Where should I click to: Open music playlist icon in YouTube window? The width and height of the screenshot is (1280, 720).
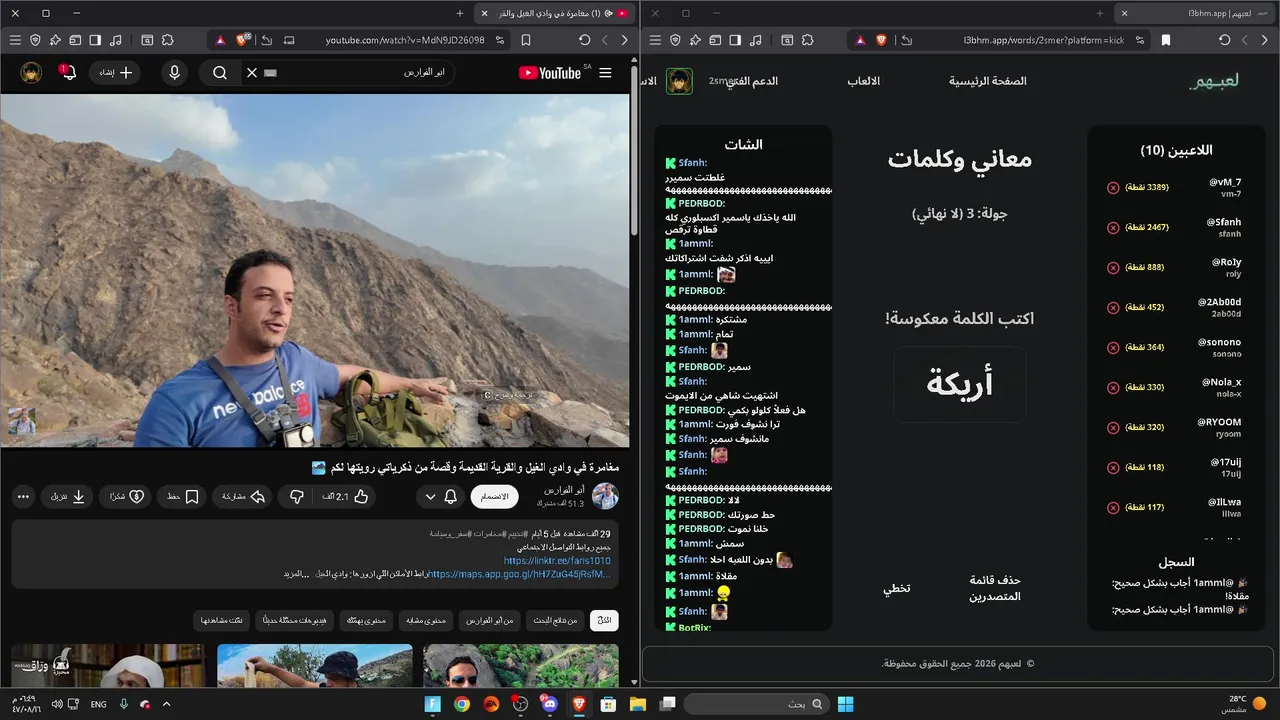coord(116,40)
